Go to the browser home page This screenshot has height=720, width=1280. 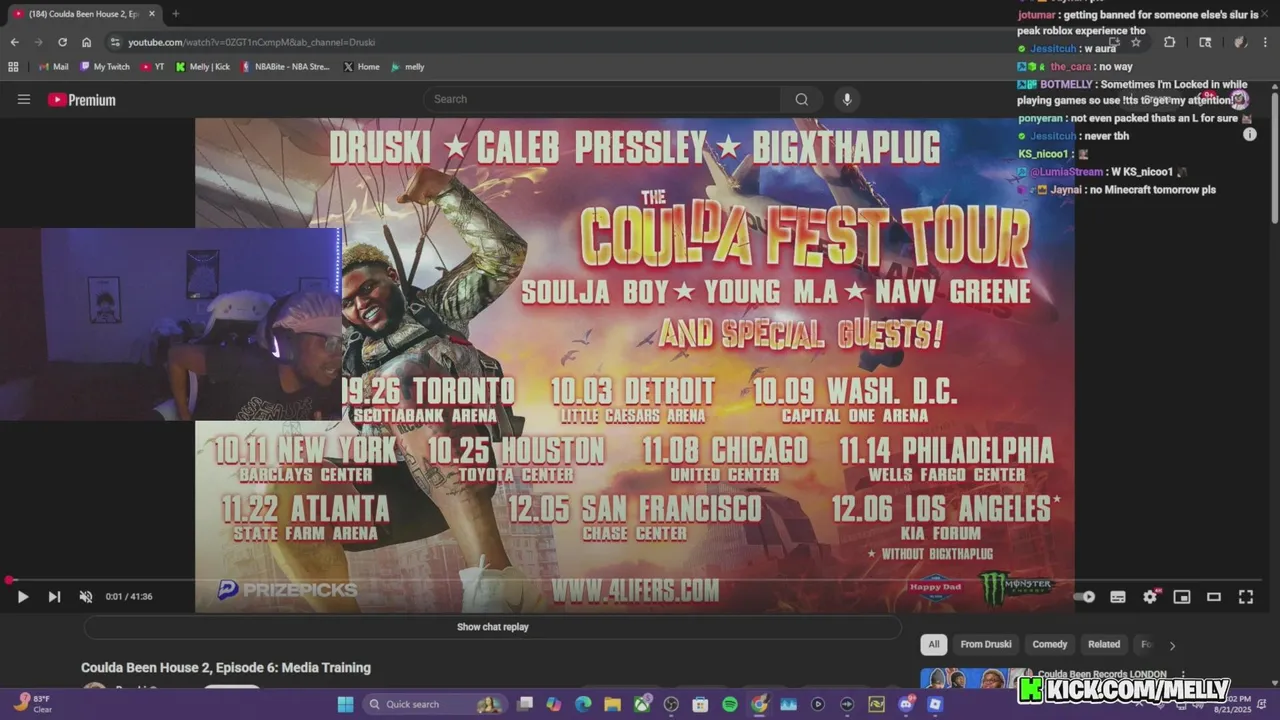[x=87, y=42]
